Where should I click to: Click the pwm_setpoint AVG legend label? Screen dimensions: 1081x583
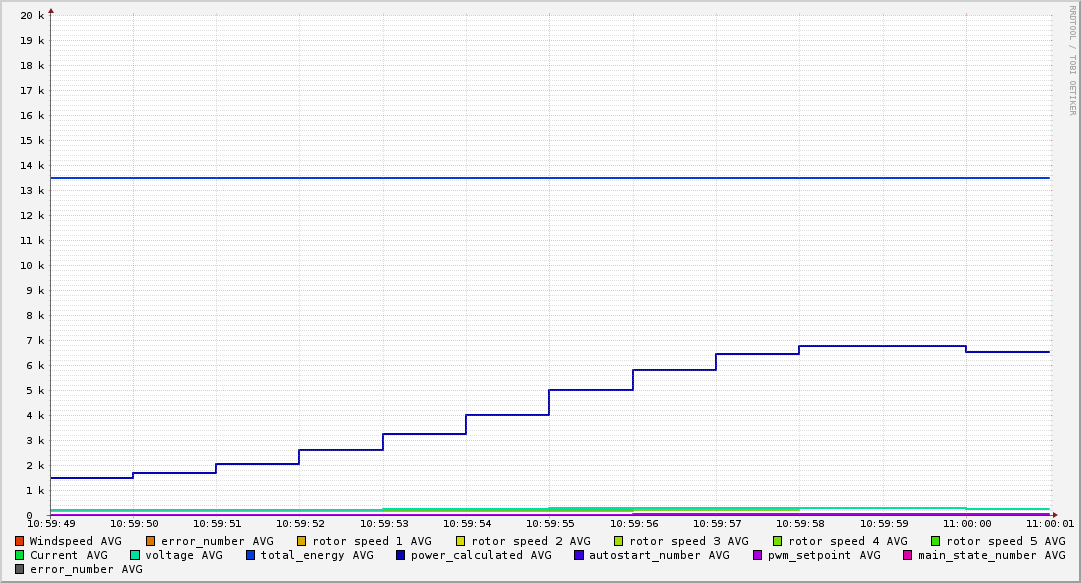click(824, 555)
